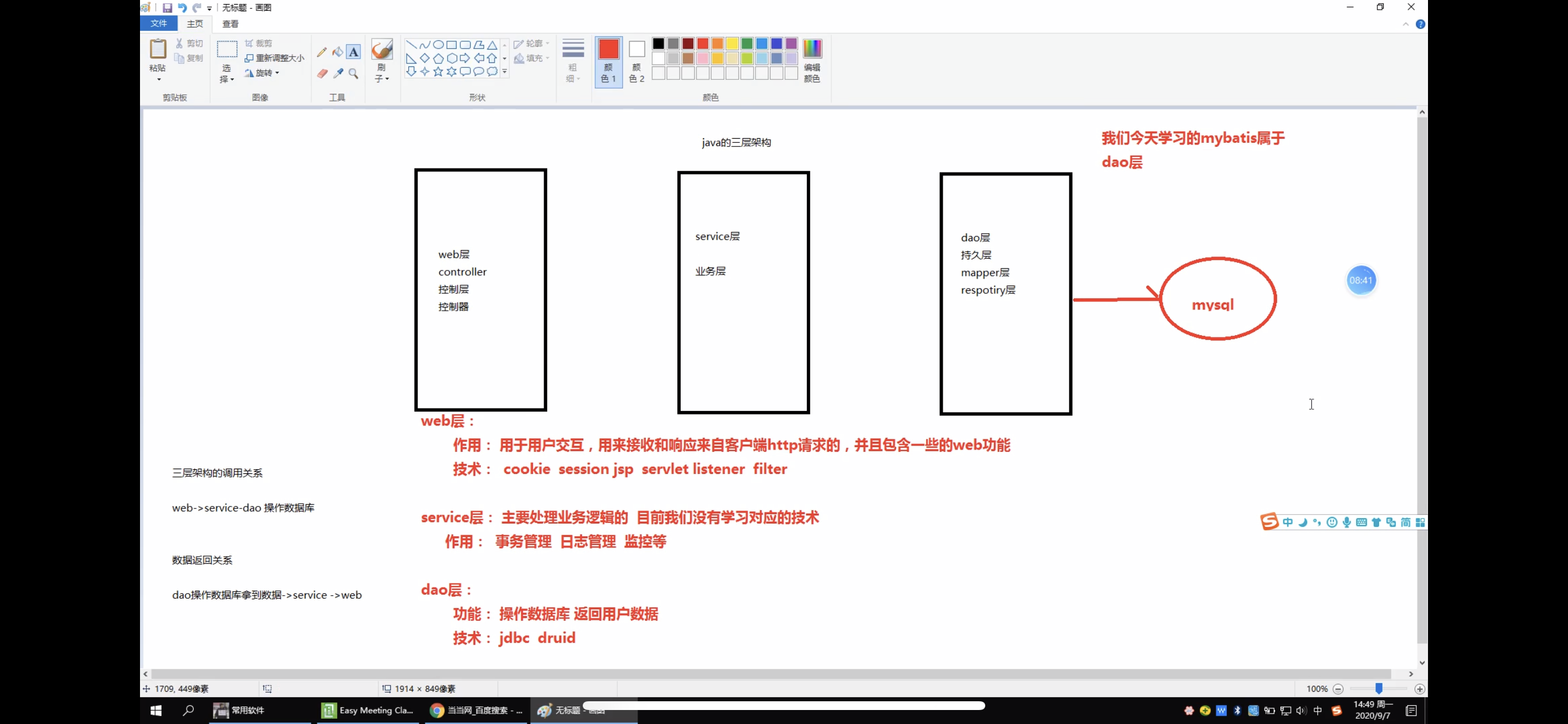Click the Brushes (刷子) tool icon
The image size is (1568, 724).
[381, 50]
